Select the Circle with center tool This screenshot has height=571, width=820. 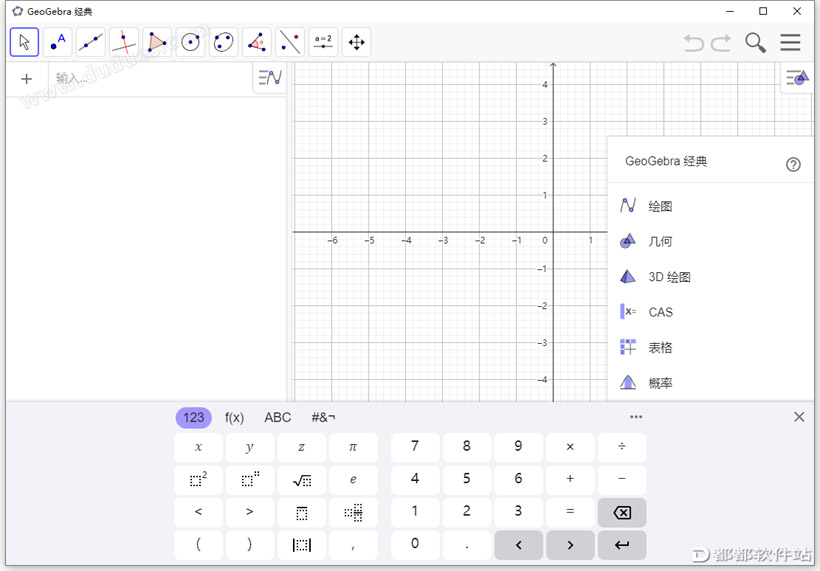coord(190,42)
